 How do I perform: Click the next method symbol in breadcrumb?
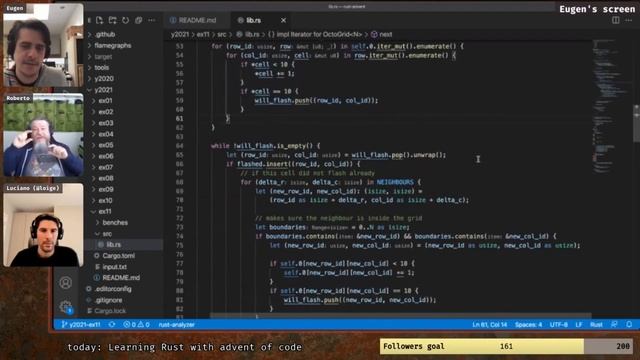[x=381, y=34]
